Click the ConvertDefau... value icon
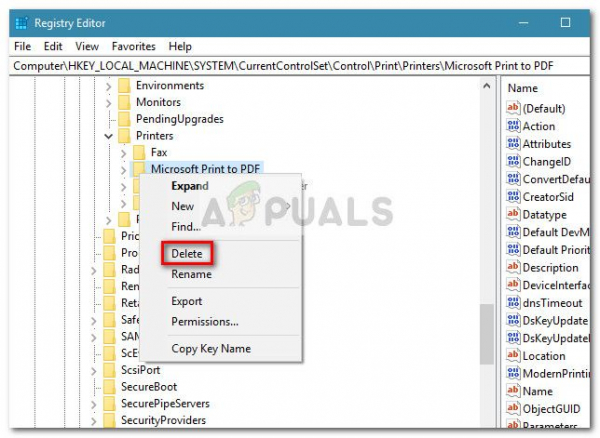The width and height of the screenshot is (600, 438). coord(513,179)
